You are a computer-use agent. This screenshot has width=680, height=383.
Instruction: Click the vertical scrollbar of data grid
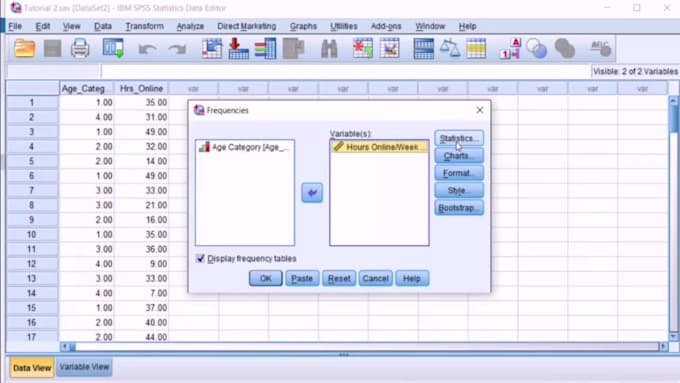click(673, 218)
